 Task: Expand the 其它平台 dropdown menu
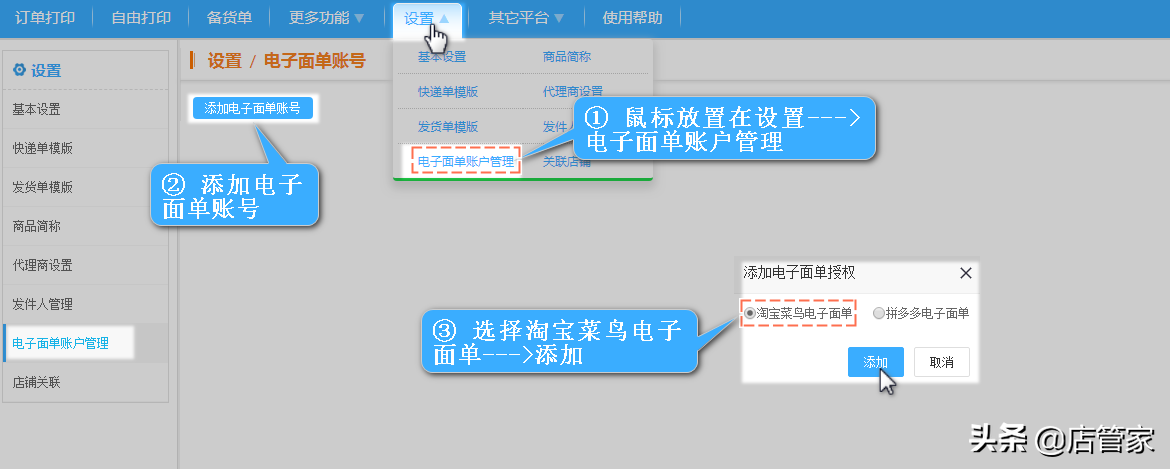pyautogui.click(x=526, y=18)
